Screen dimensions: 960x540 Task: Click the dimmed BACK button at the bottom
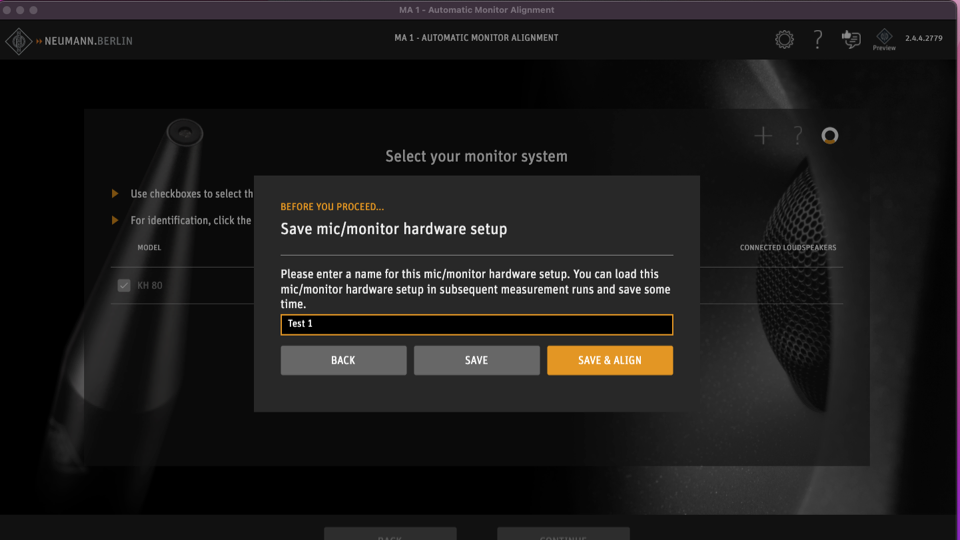390,534
